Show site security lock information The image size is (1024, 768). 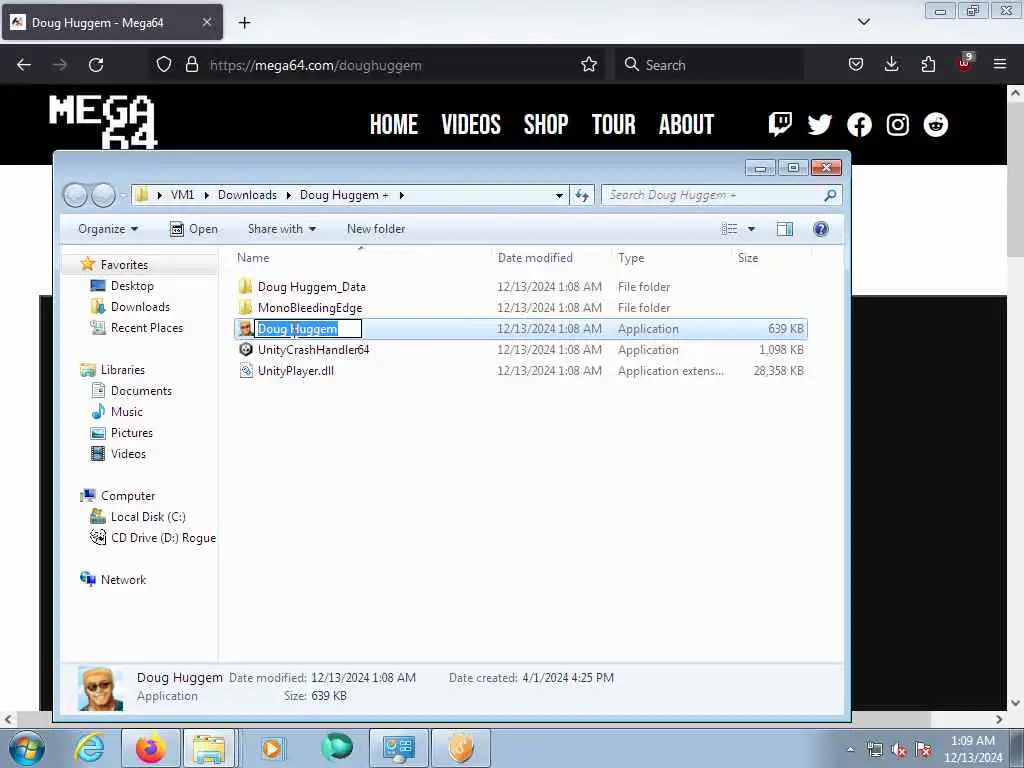191,65
